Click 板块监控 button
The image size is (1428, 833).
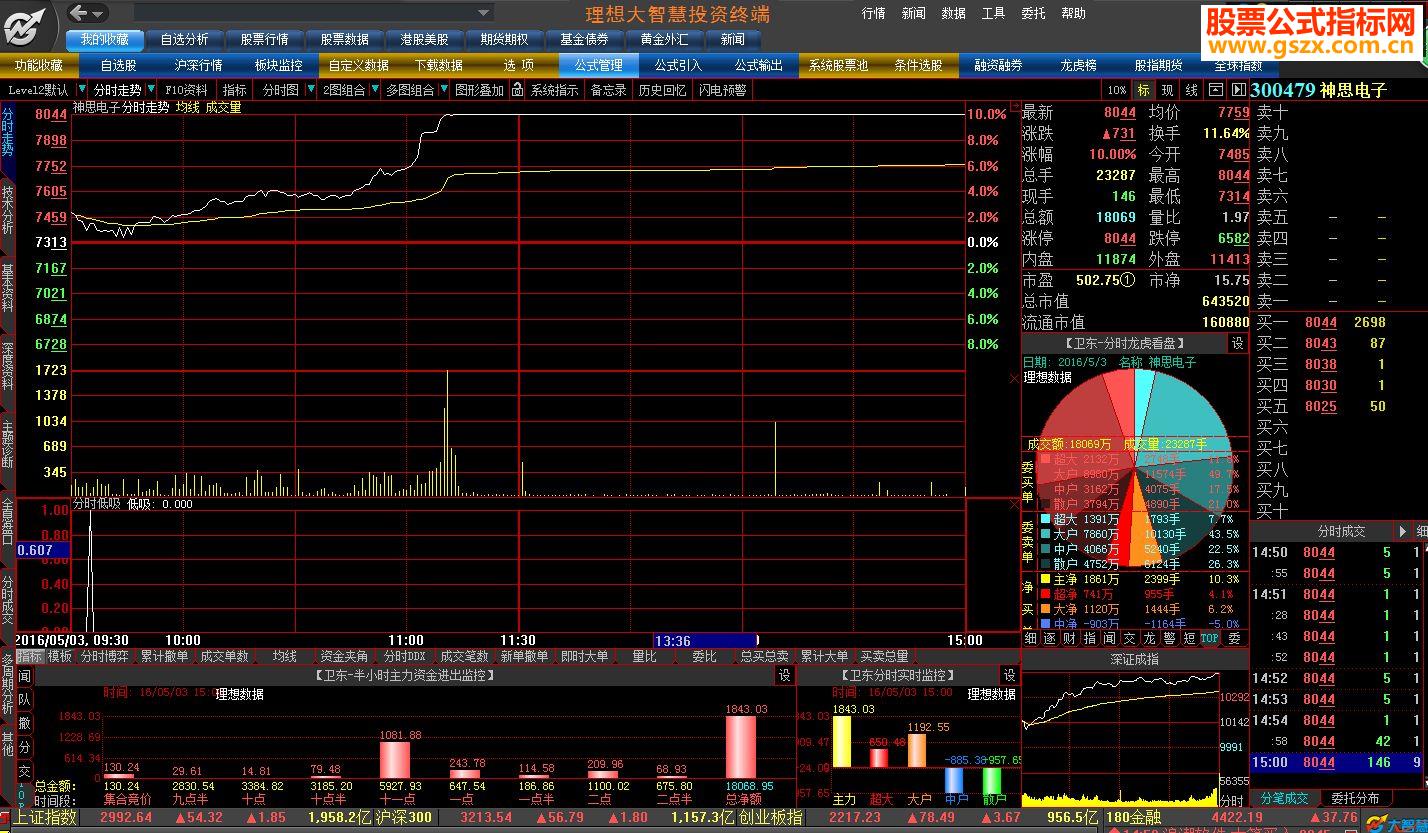[x=279, y=65]
